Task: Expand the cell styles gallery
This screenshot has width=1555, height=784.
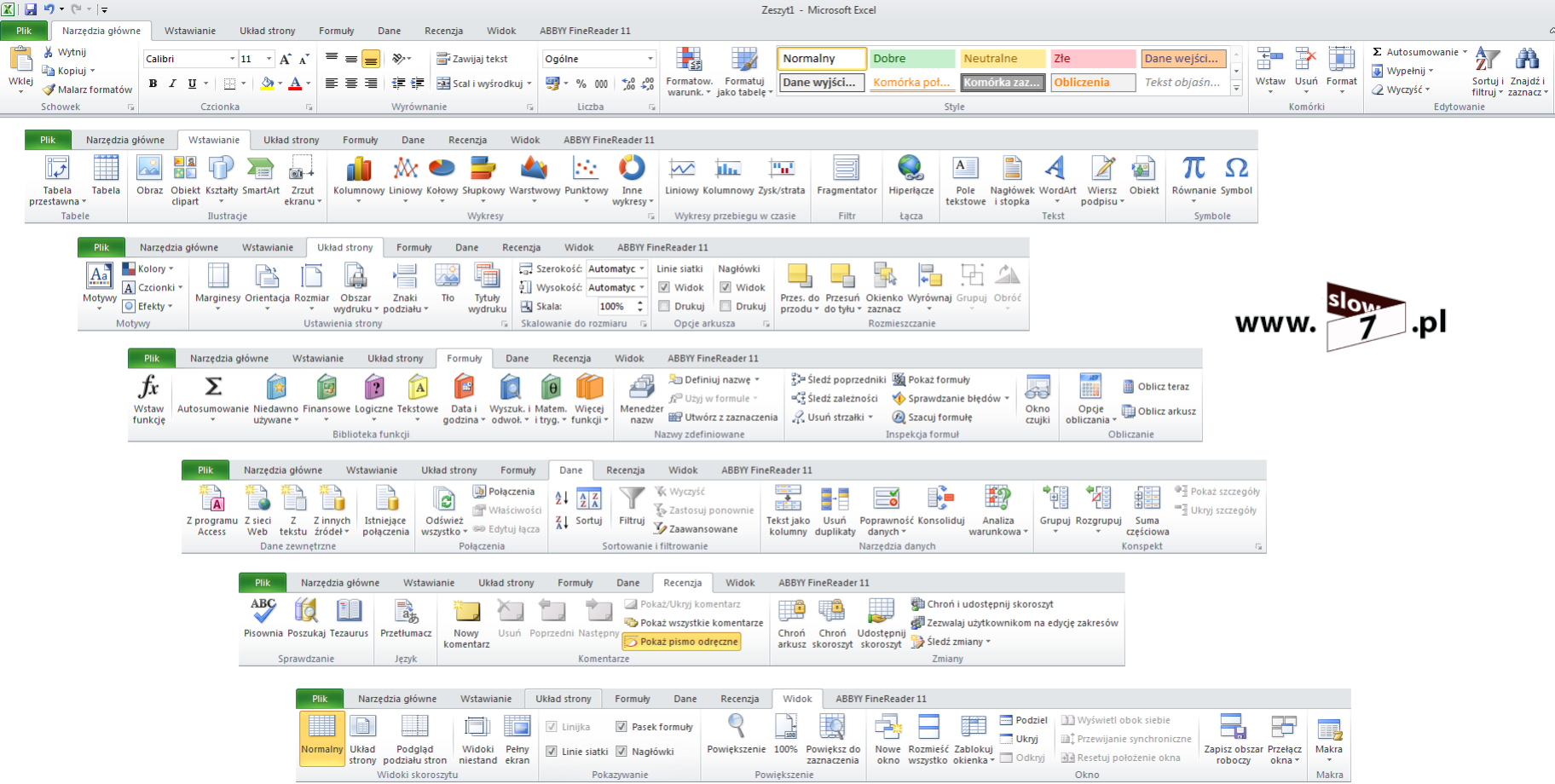Action: coord(1236,89)
